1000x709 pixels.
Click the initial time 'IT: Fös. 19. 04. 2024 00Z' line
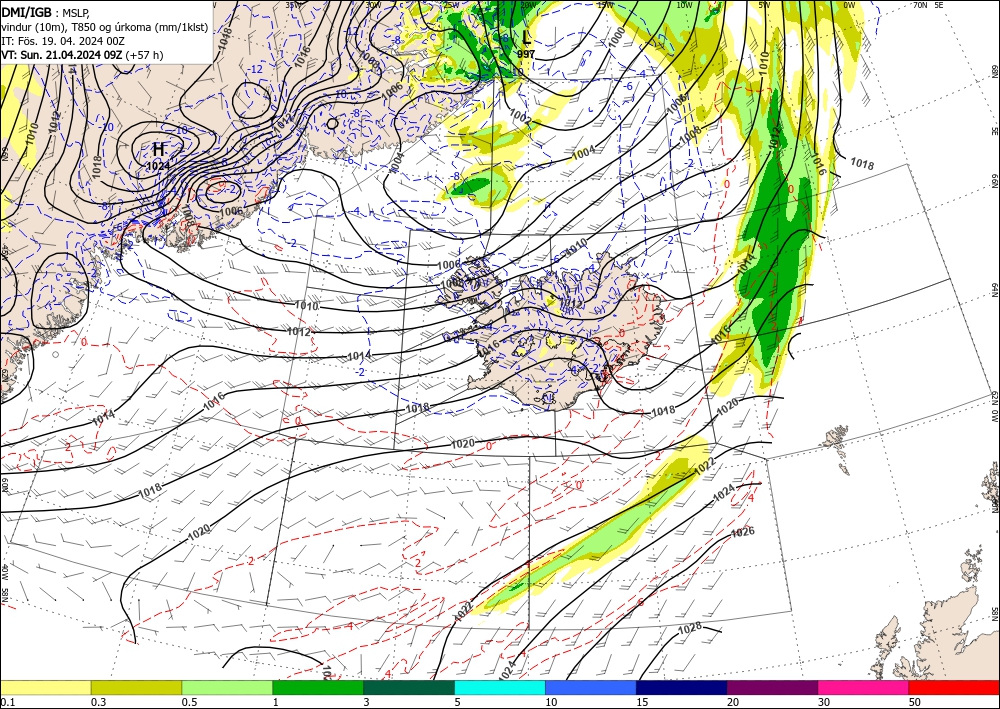click(63, 41)
